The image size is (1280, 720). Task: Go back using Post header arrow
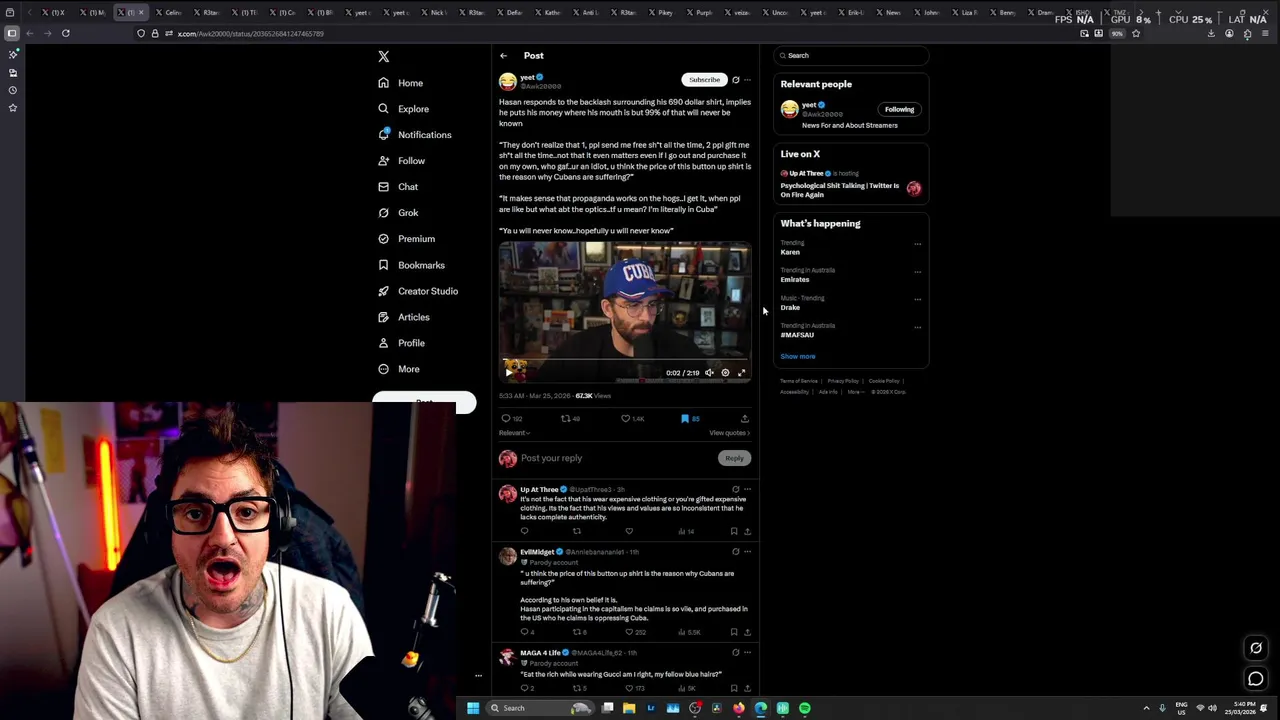point(504,56)
